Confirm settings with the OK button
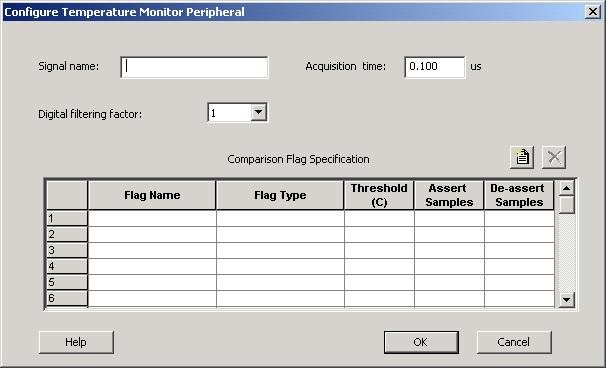The width and height of the screenshot is (606, 368). click(421, 342)
